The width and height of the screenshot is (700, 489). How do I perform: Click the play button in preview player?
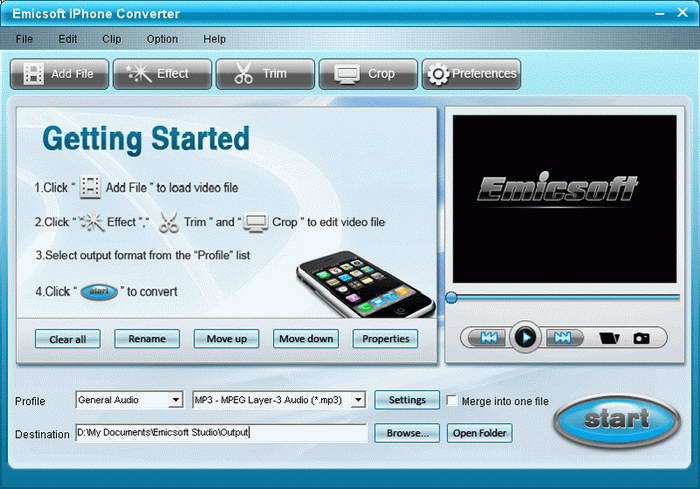click(x=525, y=337)
